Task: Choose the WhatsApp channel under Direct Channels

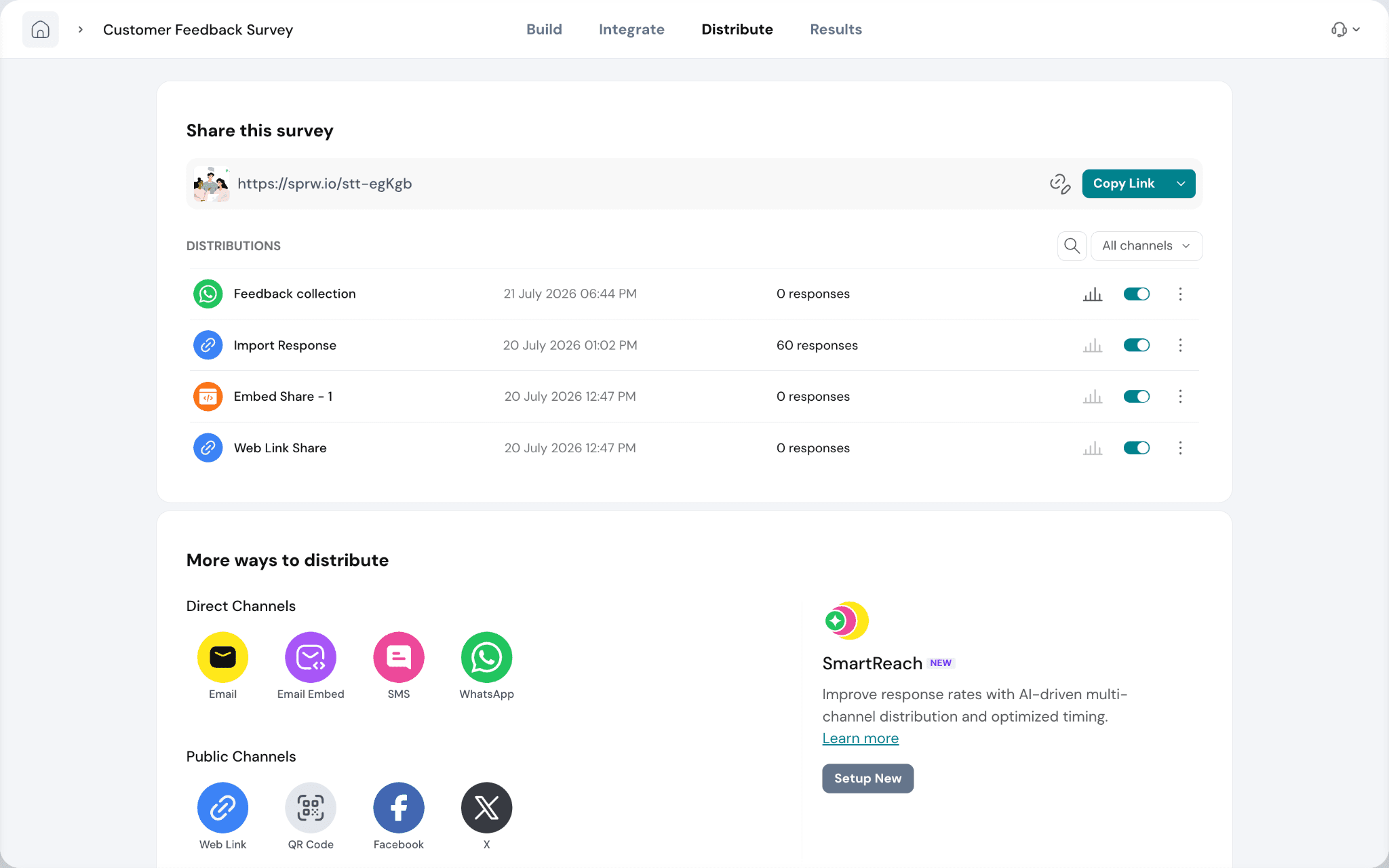Action: [x=486, y=657]
